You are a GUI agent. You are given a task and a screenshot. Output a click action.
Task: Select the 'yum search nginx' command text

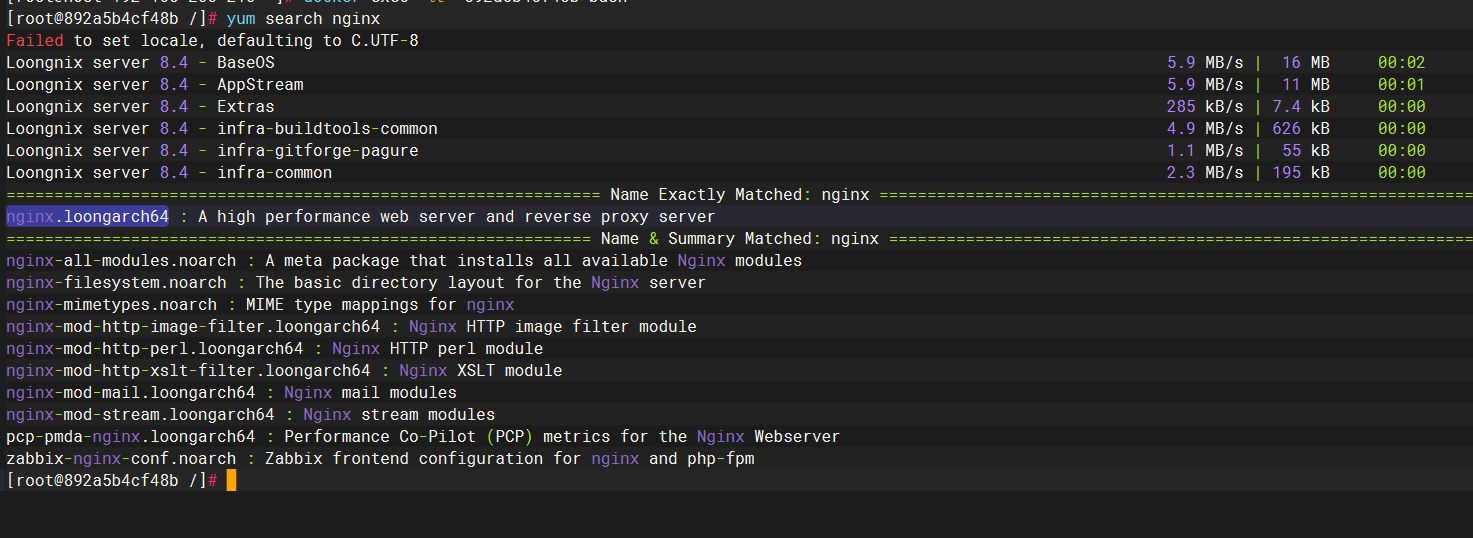[303, 18]
